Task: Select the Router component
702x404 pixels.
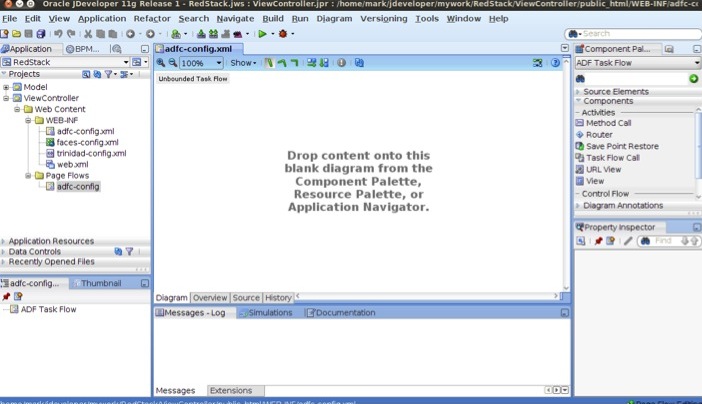Action: pyautogui.click(x=598, y=134)
